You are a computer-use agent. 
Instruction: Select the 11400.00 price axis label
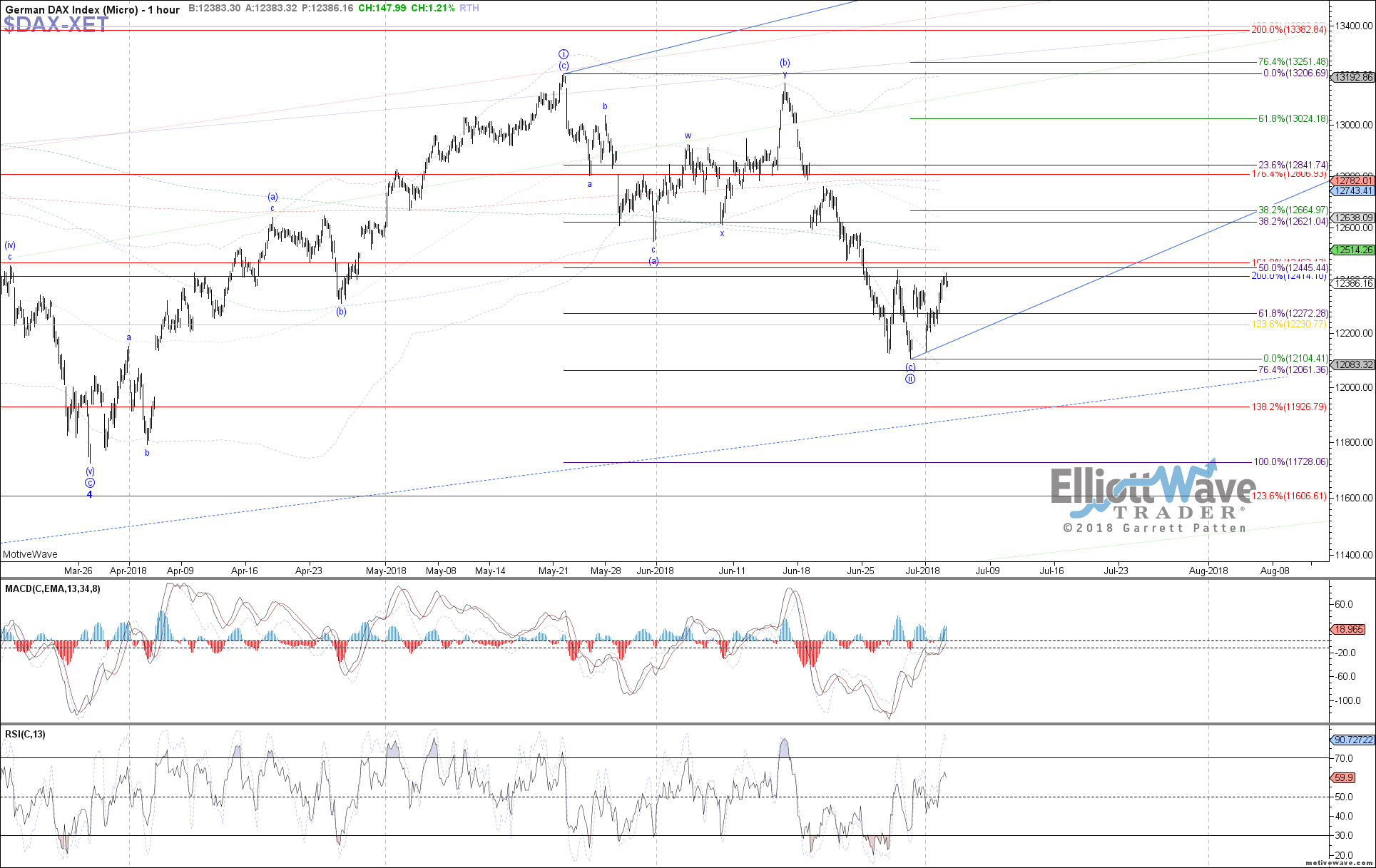click(x=1355, y=555)
